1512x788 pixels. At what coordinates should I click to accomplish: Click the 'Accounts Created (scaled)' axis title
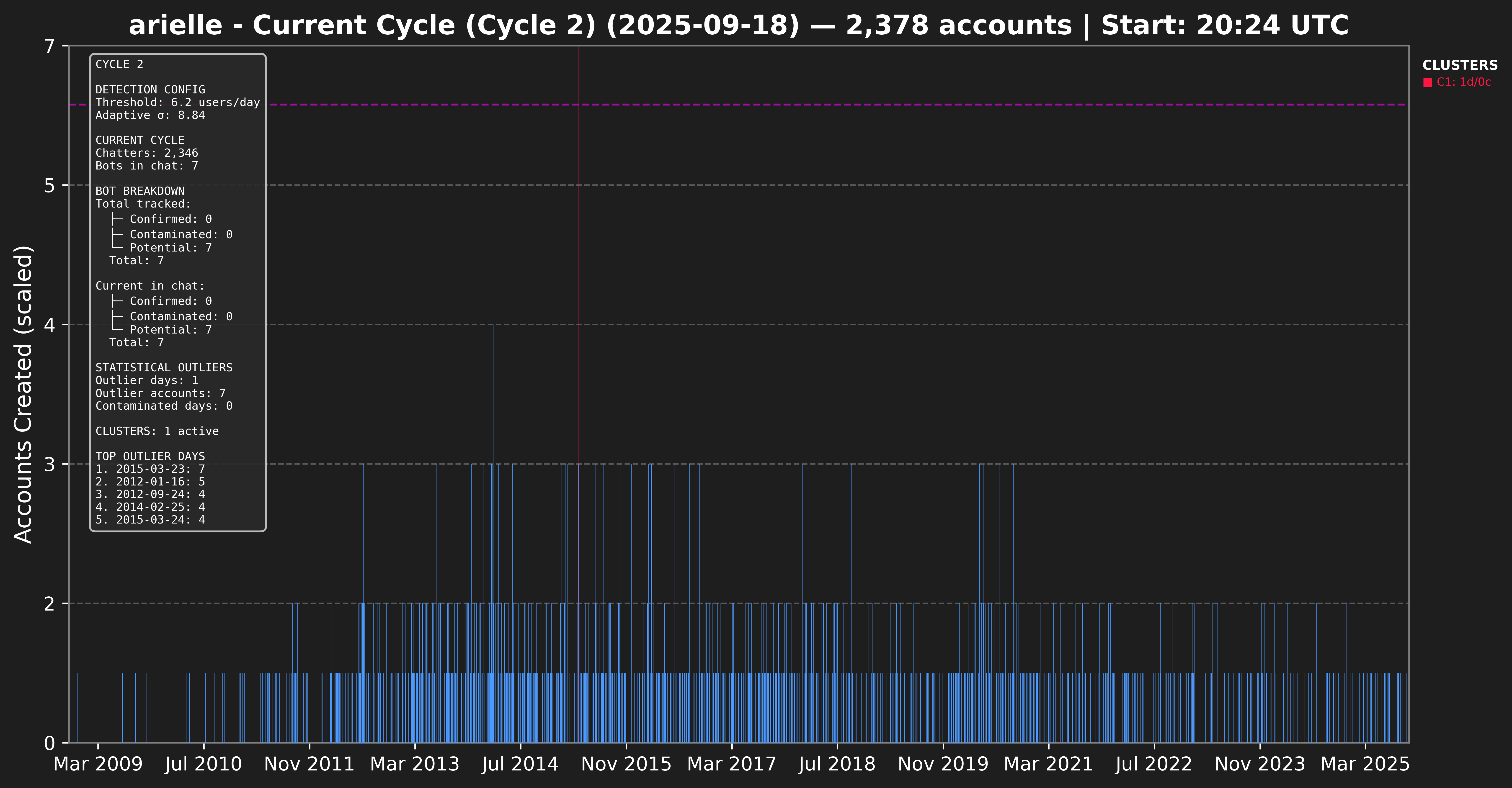pos(23,394)
